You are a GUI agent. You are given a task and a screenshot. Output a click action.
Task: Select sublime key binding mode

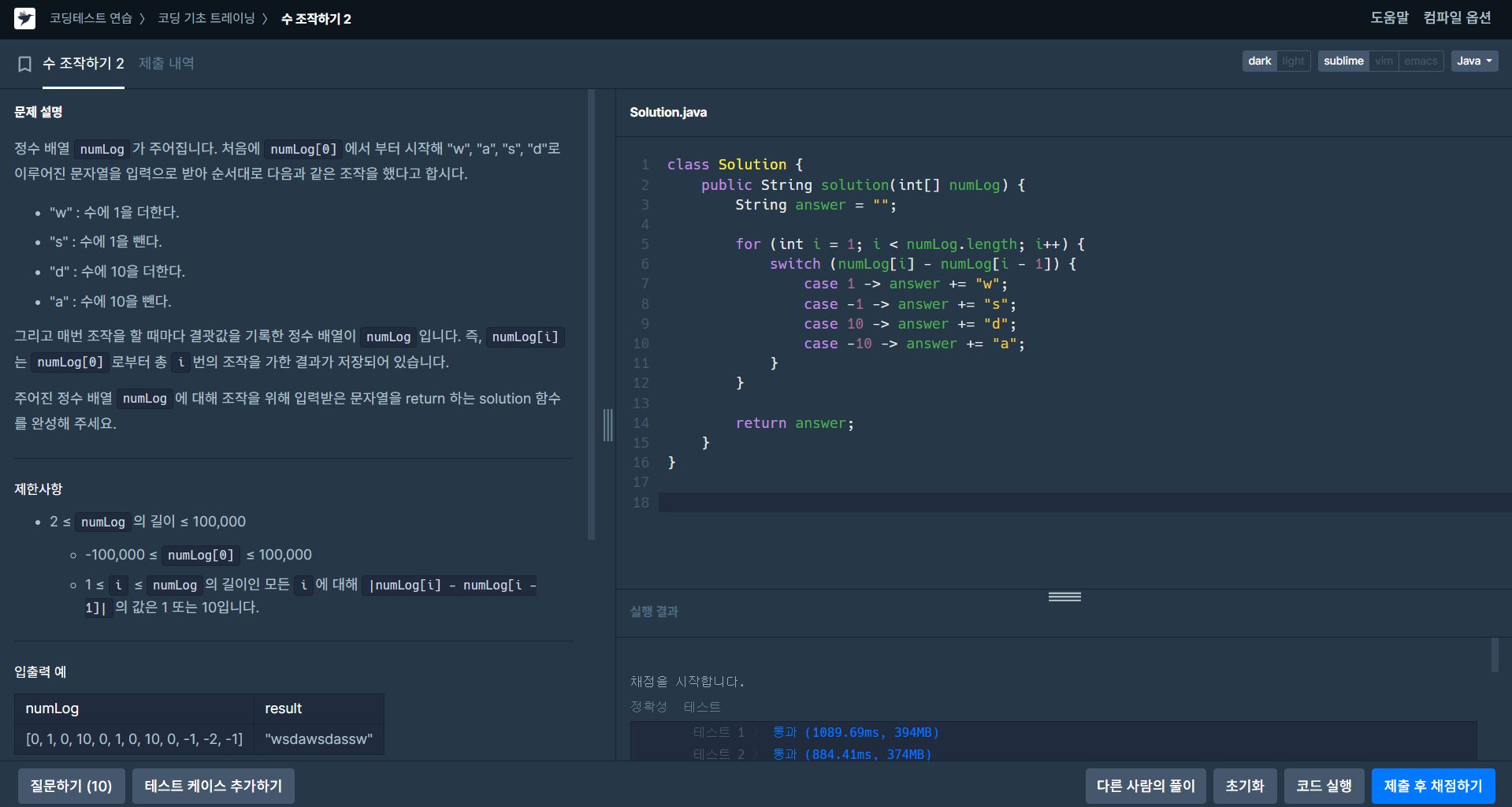tap(1343, 61)
